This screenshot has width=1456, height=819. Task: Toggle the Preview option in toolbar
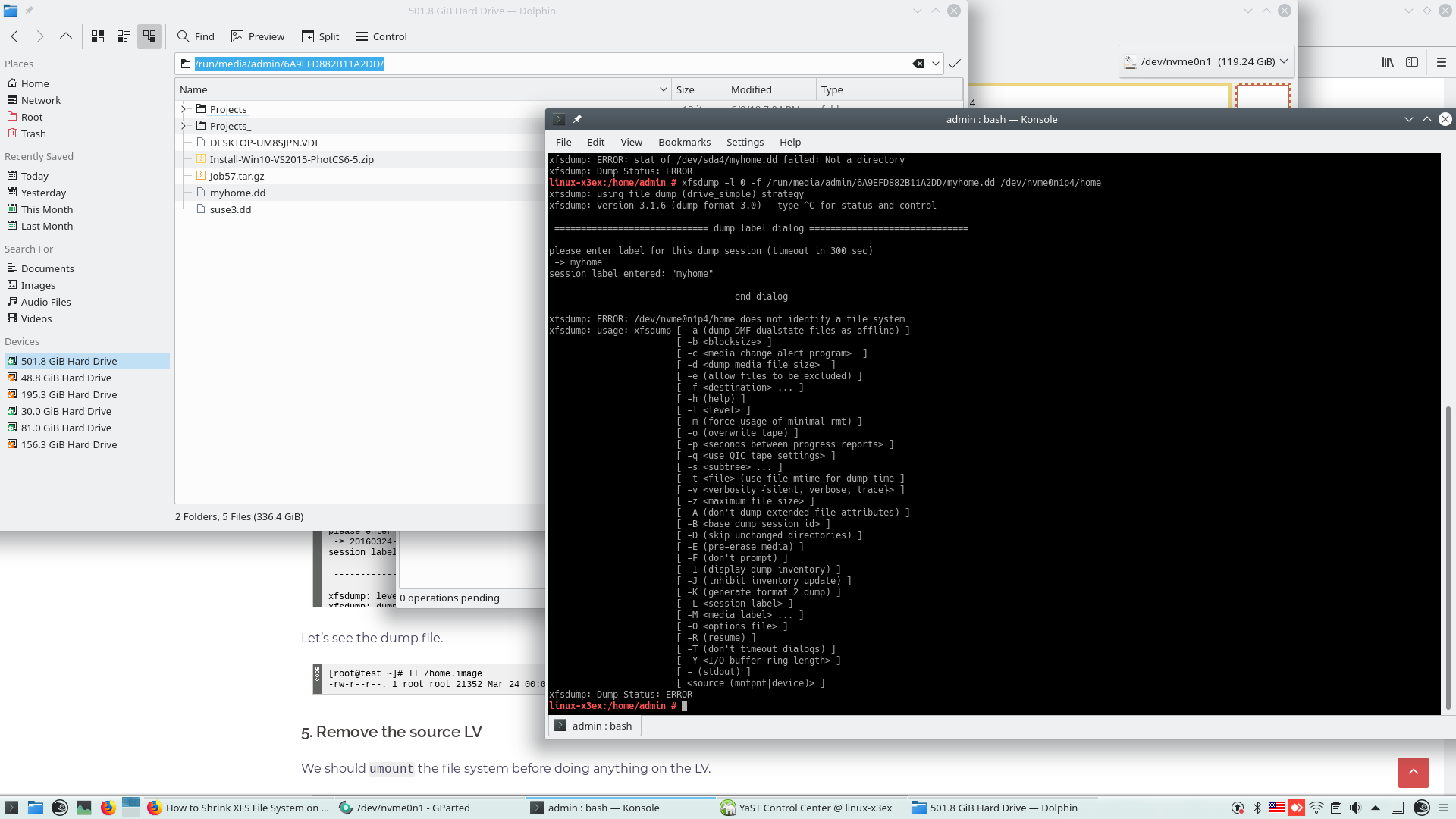(258, 36)
